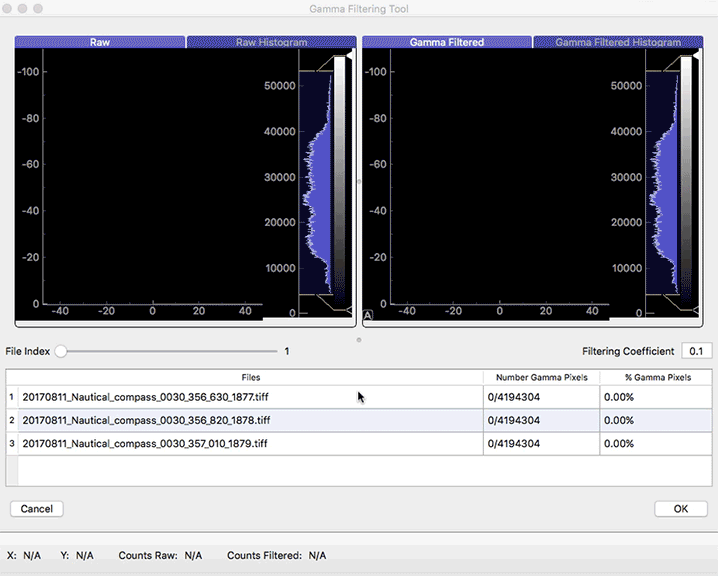Click the File Index slider handle
This screenshot has height=576, width=718.
pos(61,351)
